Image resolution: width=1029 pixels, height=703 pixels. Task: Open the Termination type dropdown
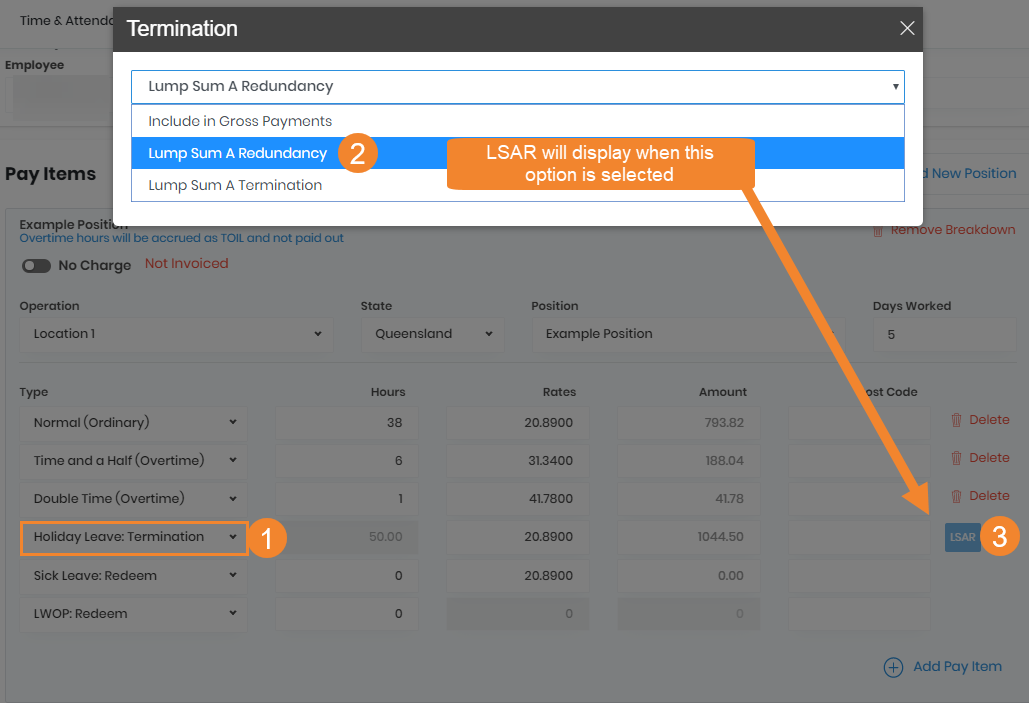pos(517,86)
